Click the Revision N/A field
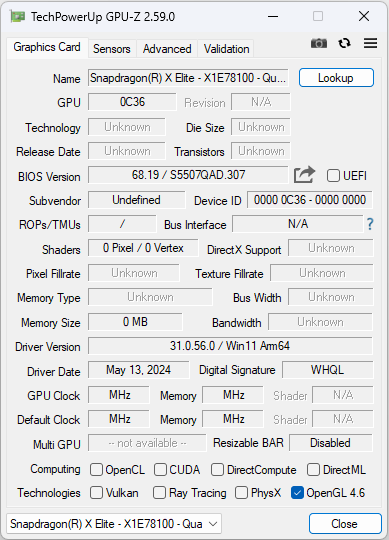The image size is (389, 540). pyautogui.click(x=261, y=102)
